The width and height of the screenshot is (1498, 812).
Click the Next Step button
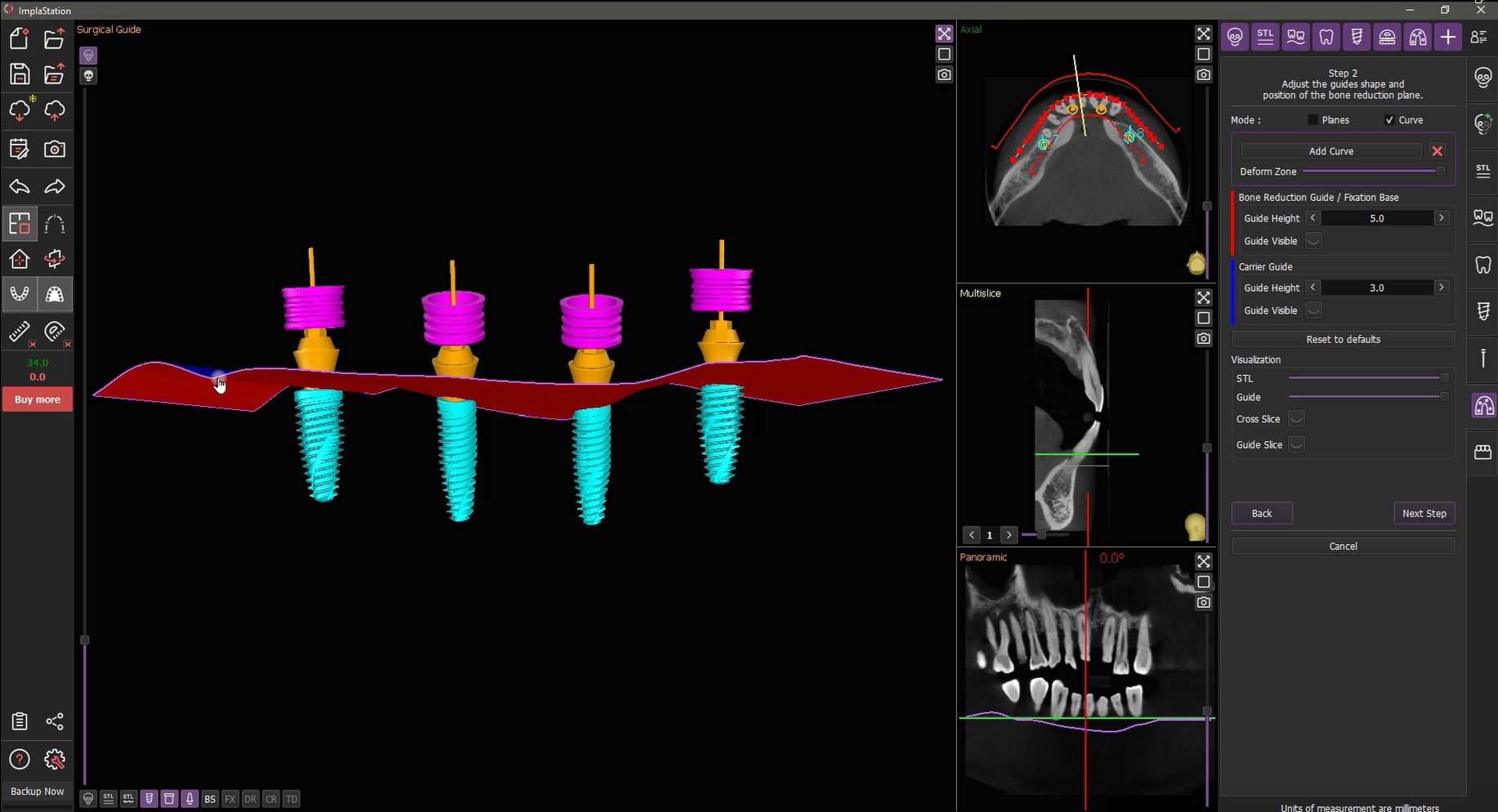[1424, 513]
